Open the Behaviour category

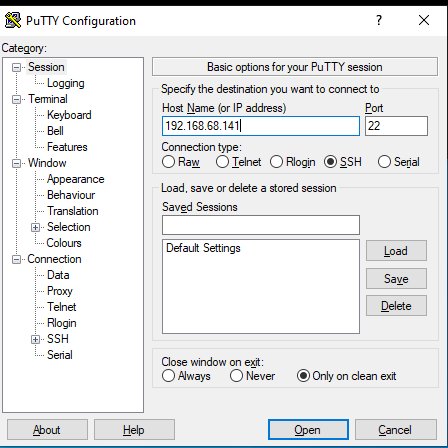point(71,195)
